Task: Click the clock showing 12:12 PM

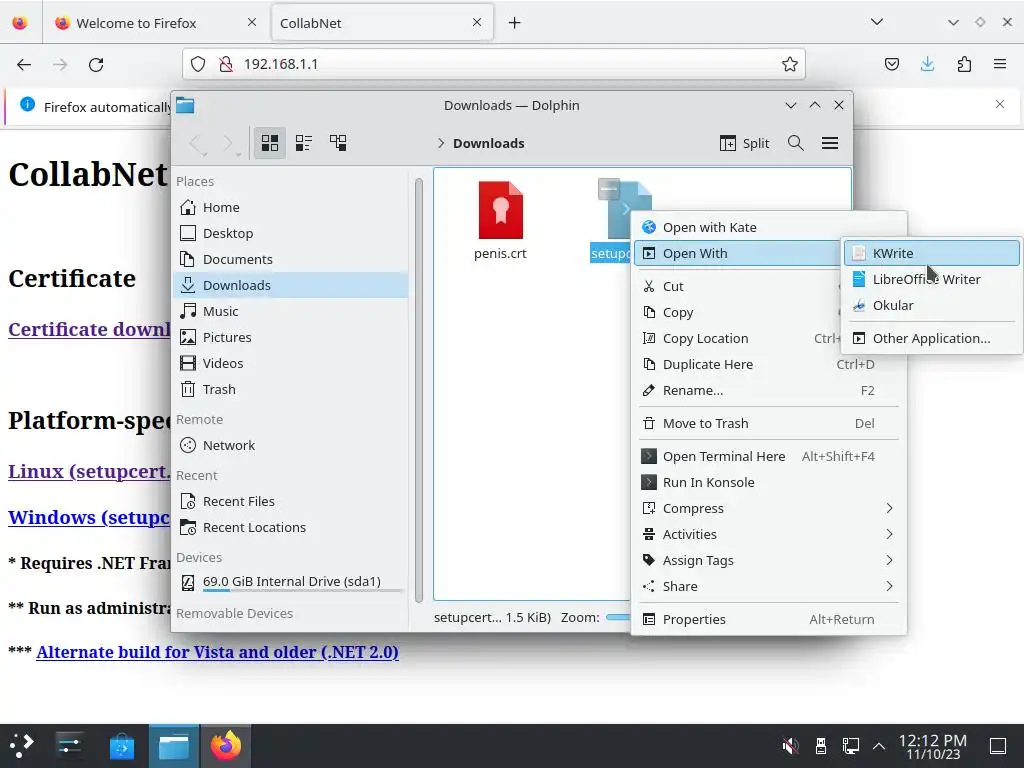Action: [933, 746]
